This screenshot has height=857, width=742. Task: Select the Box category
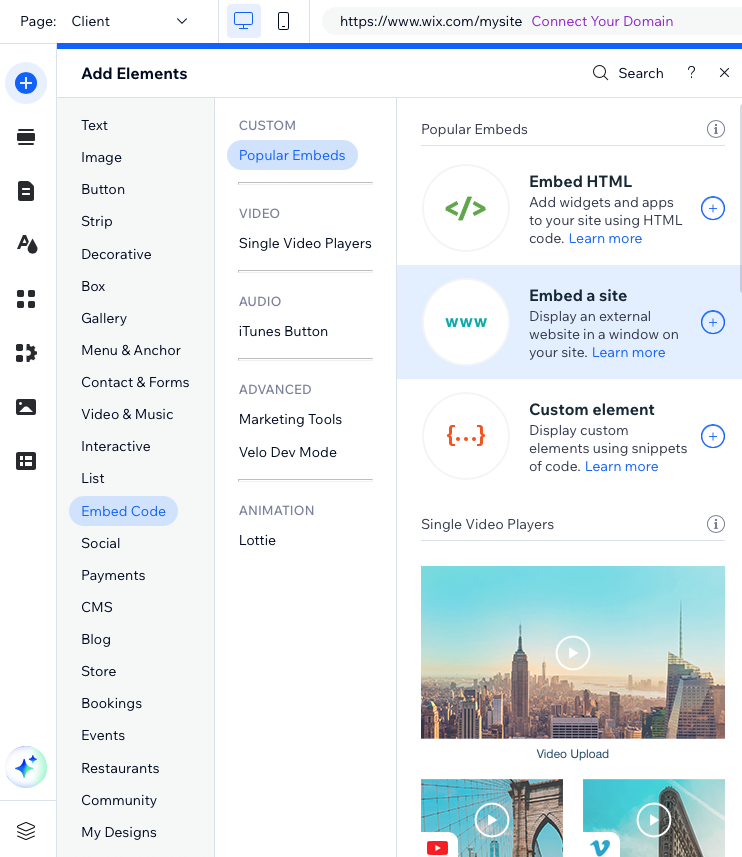point(93,286)
